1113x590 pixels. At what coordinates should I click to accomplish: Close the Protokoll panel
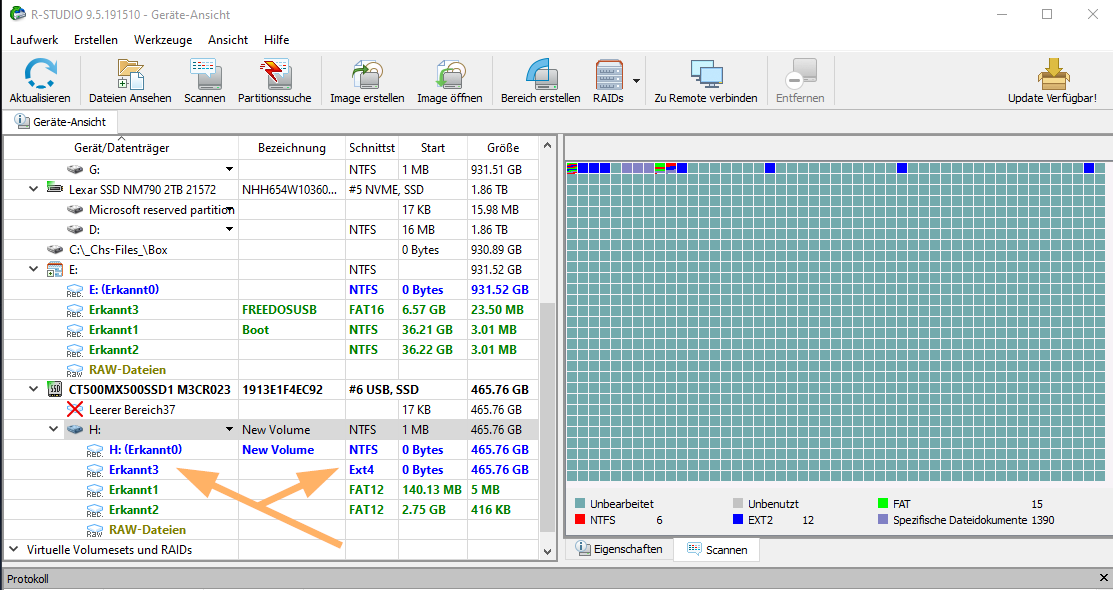coord(1103,579)
